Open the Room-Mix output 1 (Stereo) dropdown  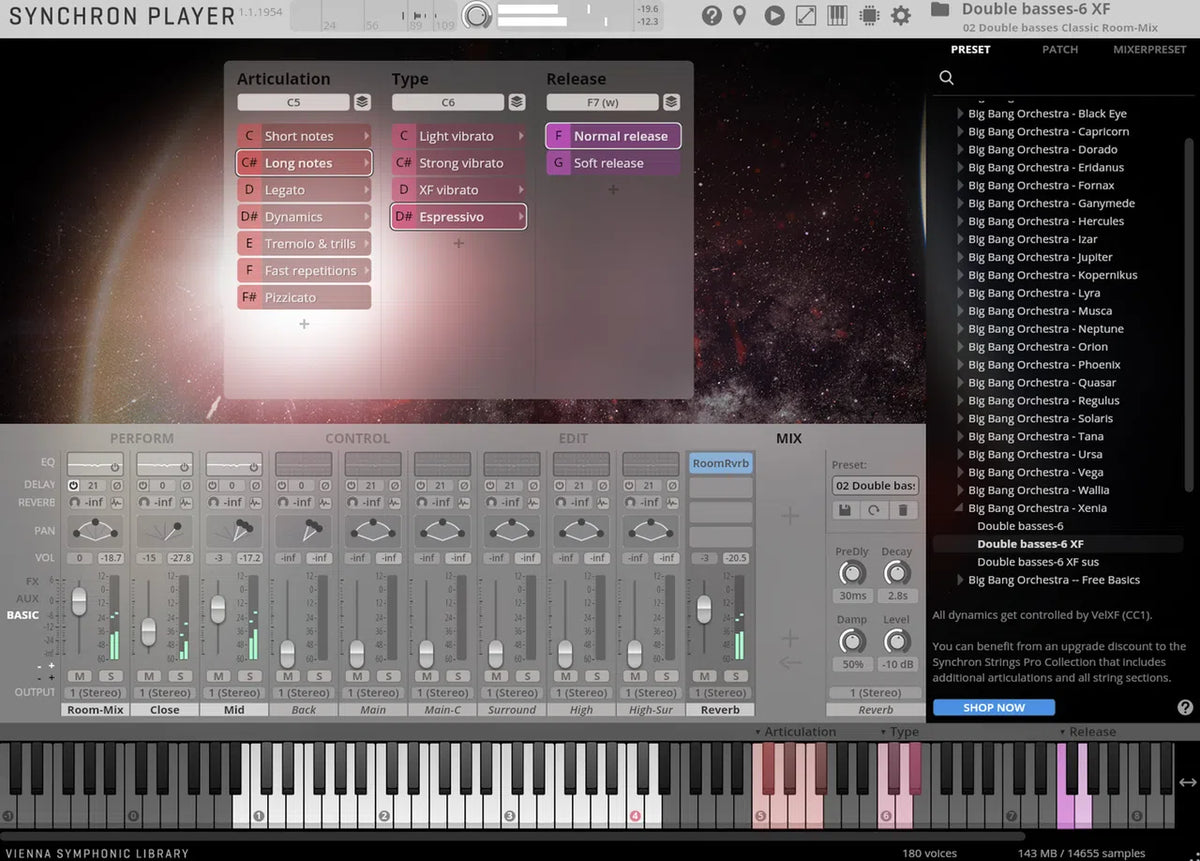[x=95, y=693]
